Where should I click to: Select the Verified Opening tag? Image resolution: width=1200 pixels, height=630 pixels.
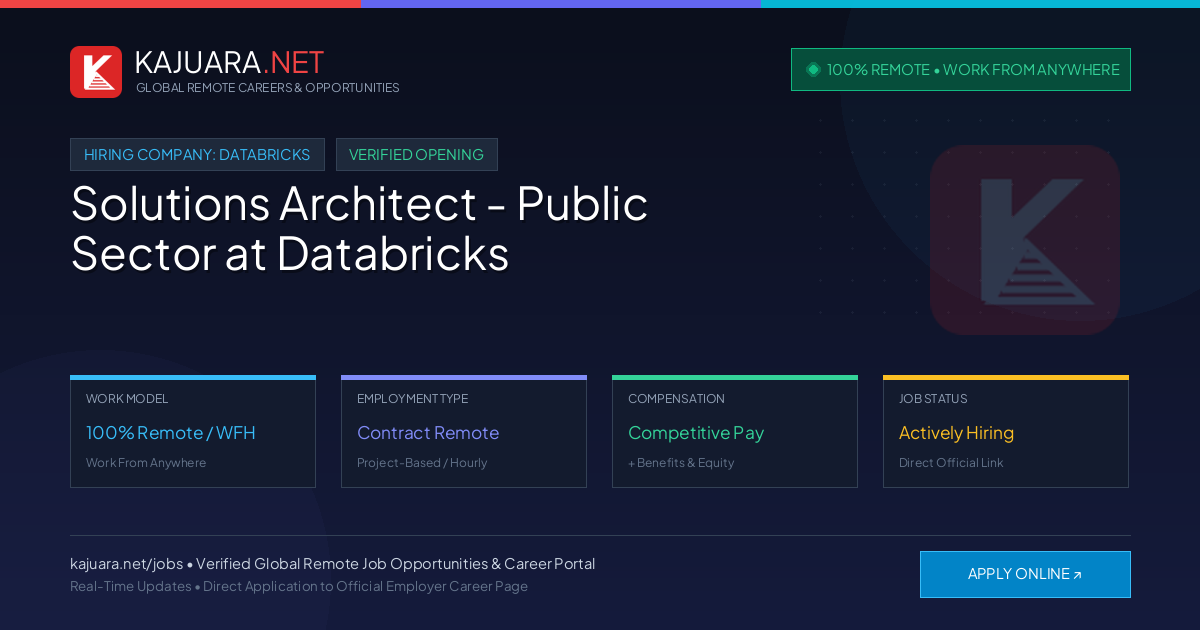point(416,155)
